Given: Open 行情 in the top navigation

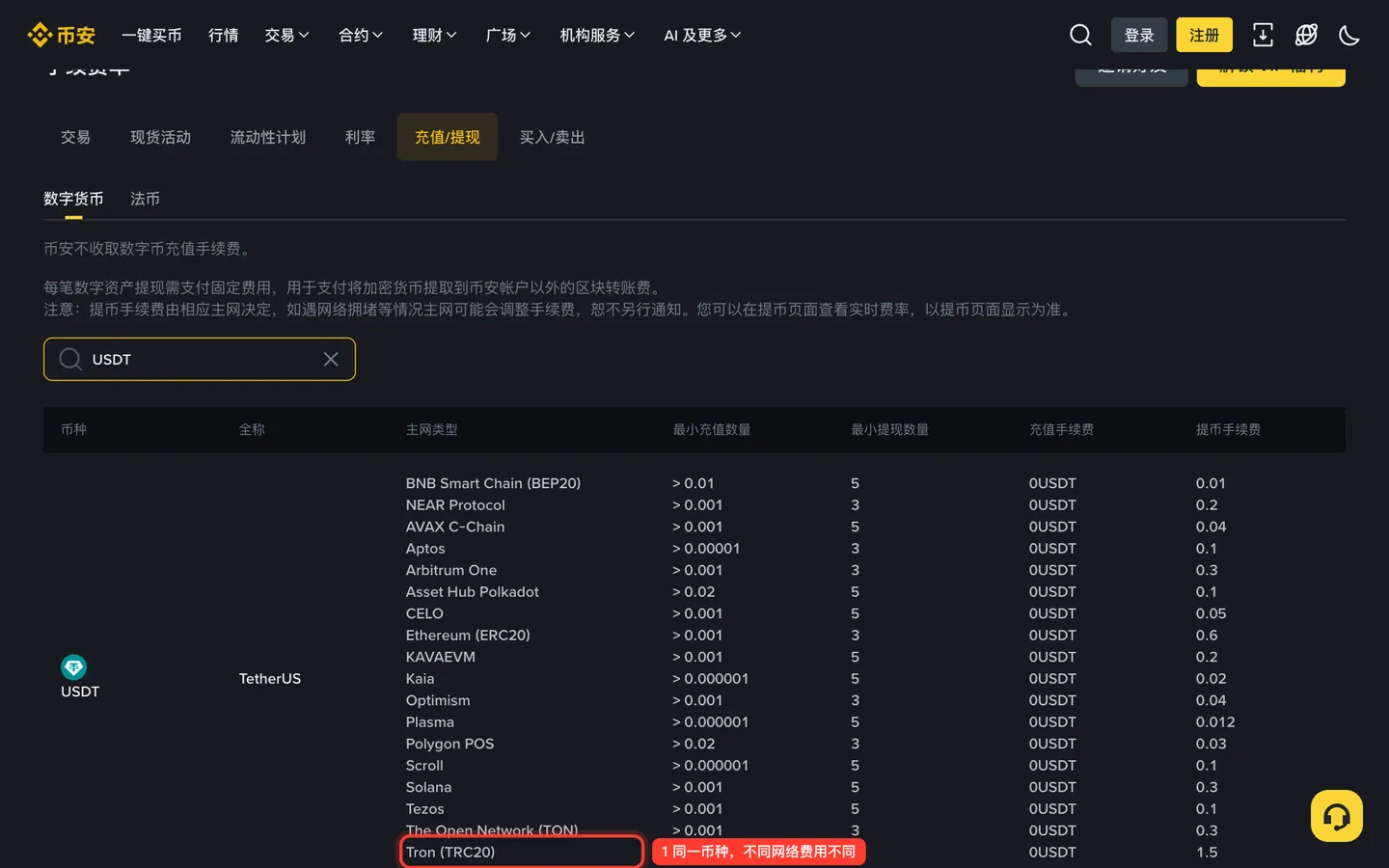Looking at the screenshot, I should 224,36.
